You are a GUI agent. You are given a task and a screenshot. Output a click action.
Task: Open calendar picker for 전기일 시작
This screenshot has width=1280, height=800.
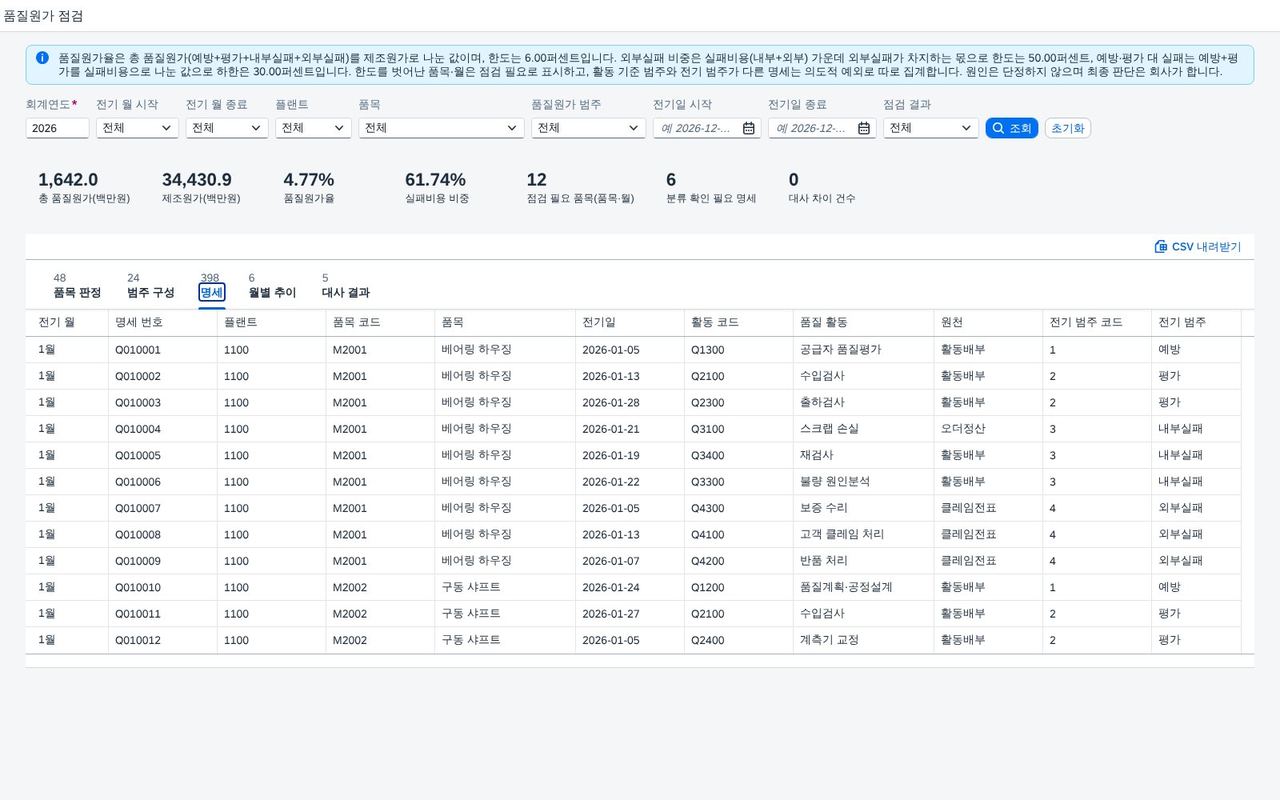click(x=749, y=128)
